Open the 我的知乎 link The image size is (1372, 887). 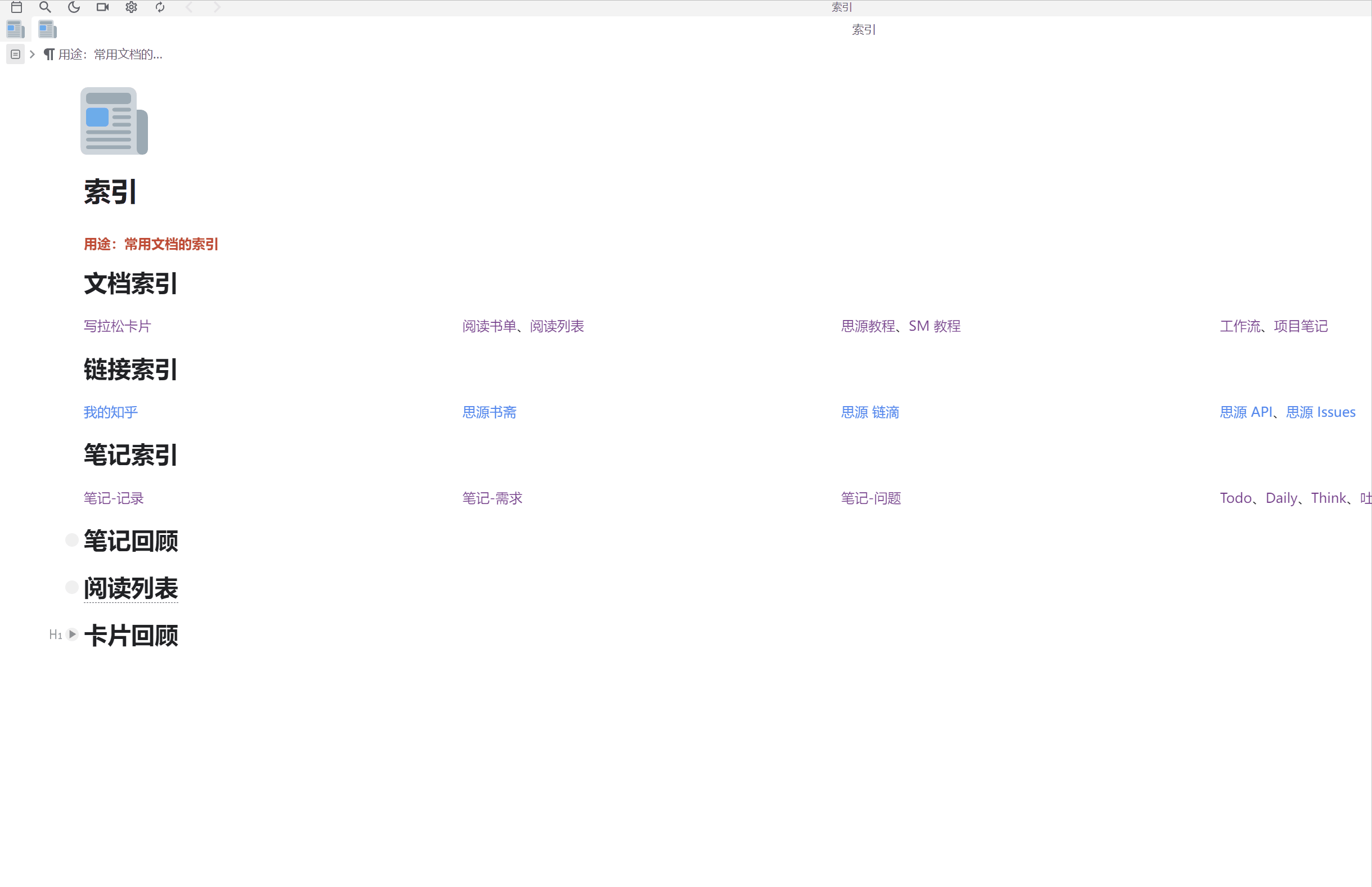click(x=110, y=412)
